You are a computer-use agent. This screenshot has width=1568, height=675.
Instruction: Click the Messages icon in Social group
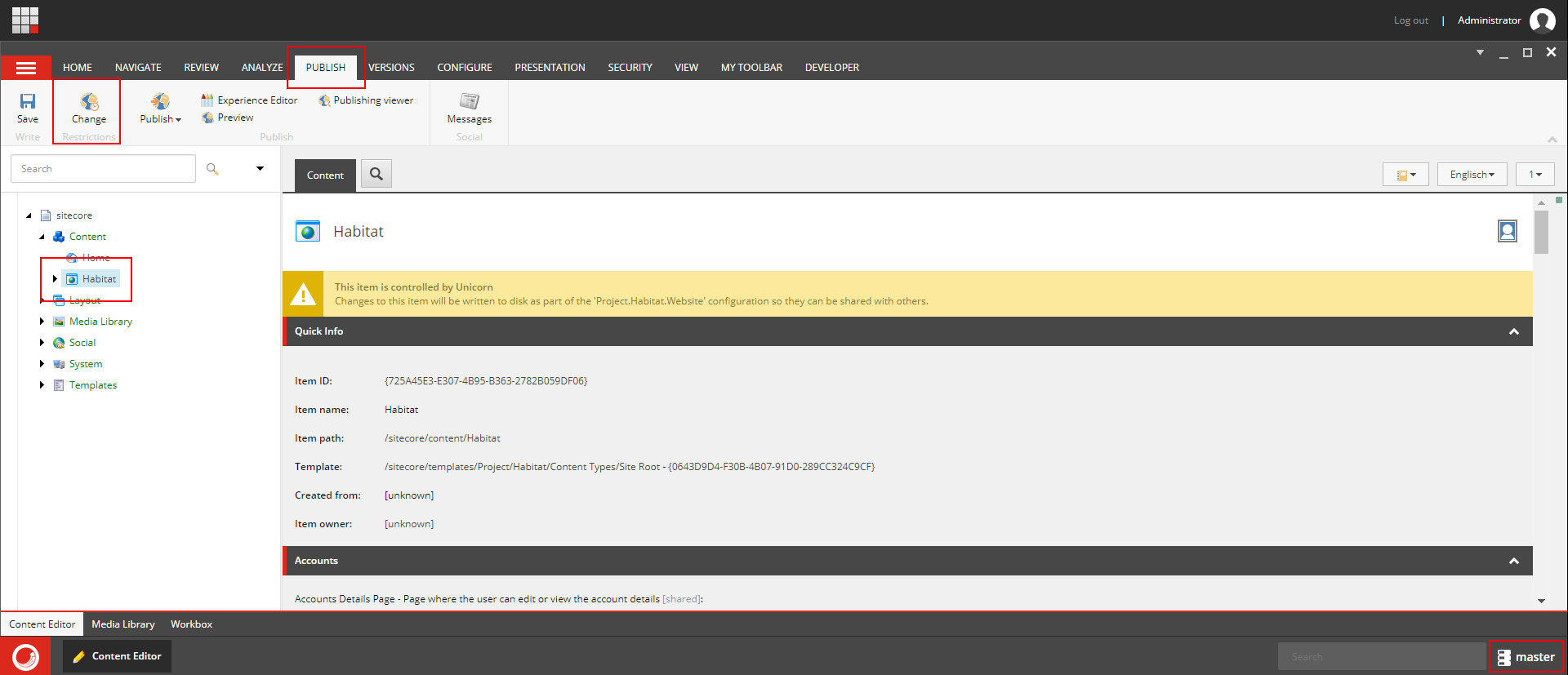[x=470, y=101]
